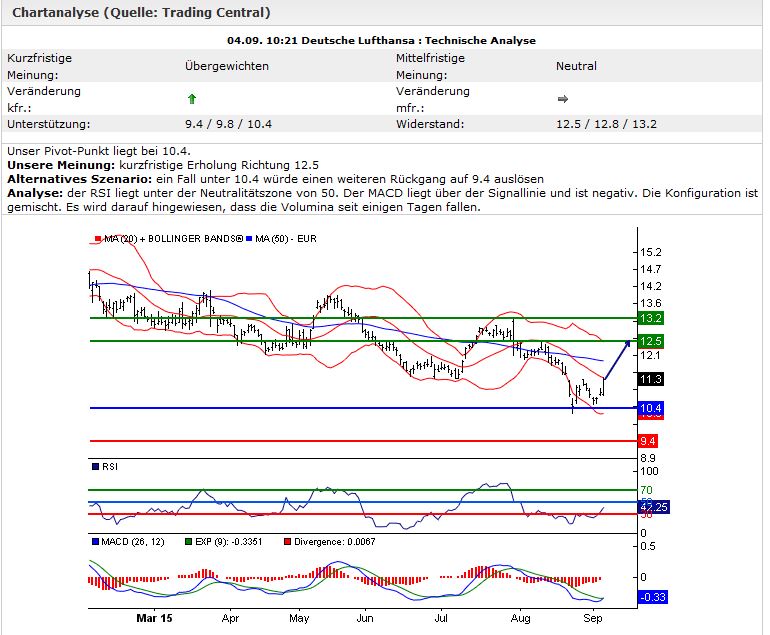770x635 pixels.
Task: Click the black 11.3 current price tag
Action: pyautogui.click(x=651, y=379)
